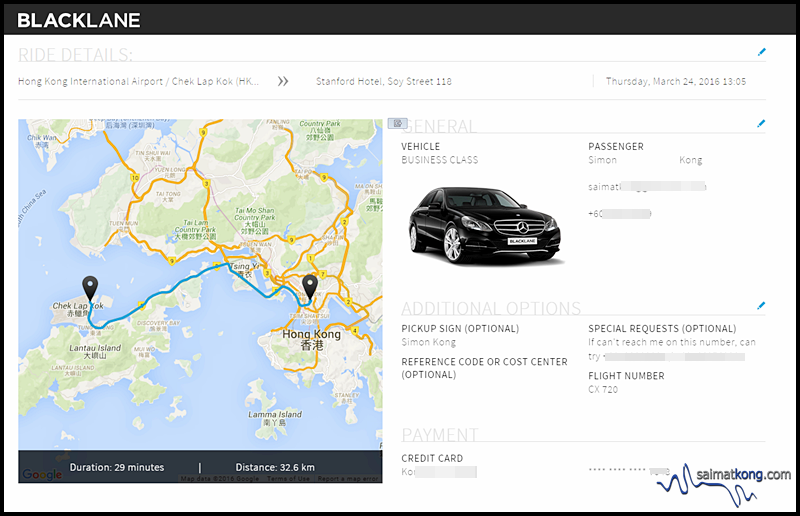Edit Additional Options with pencil icon
800x516 pixels.
761,305
